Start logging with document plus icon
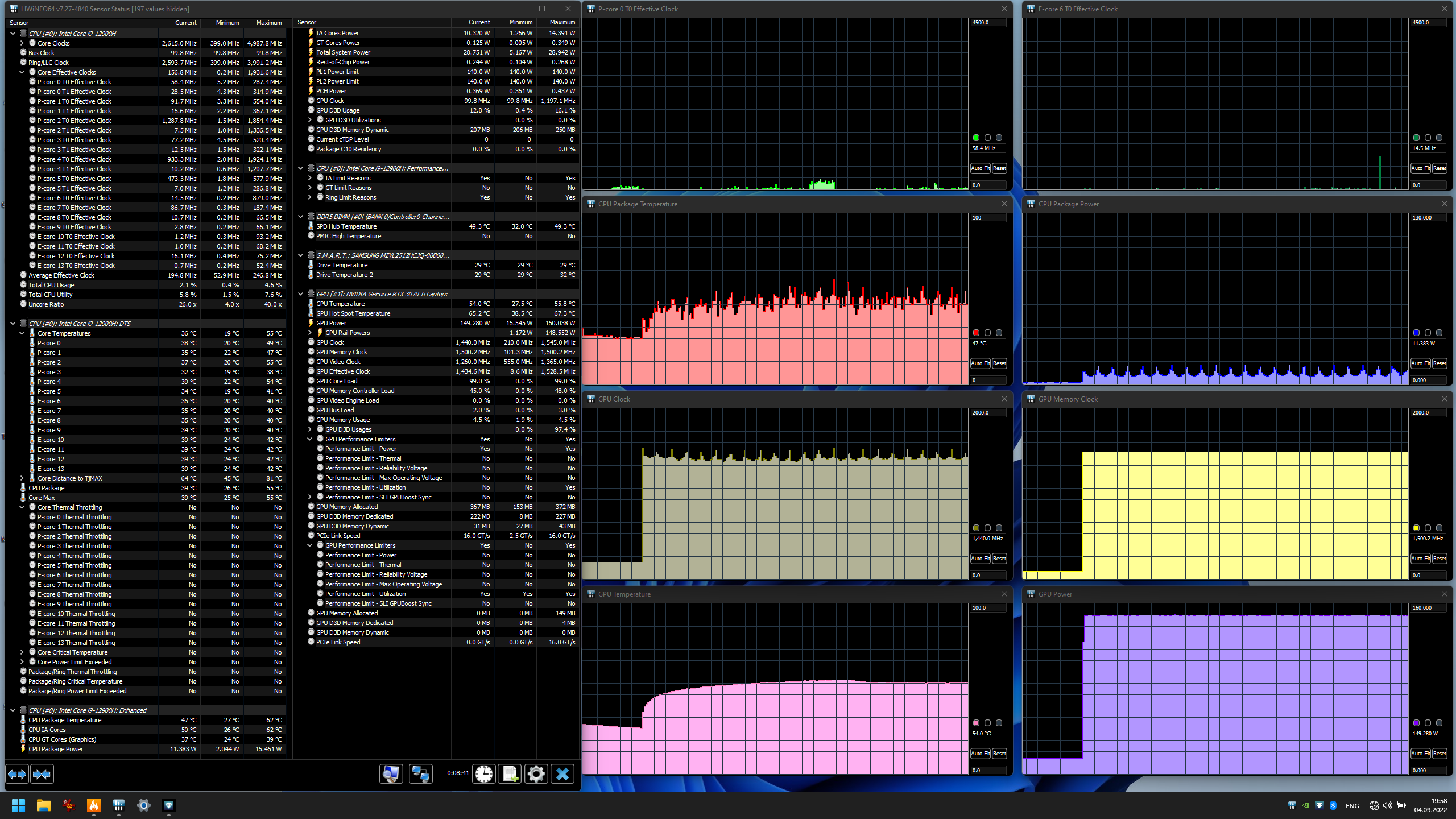 coord(510,774)
